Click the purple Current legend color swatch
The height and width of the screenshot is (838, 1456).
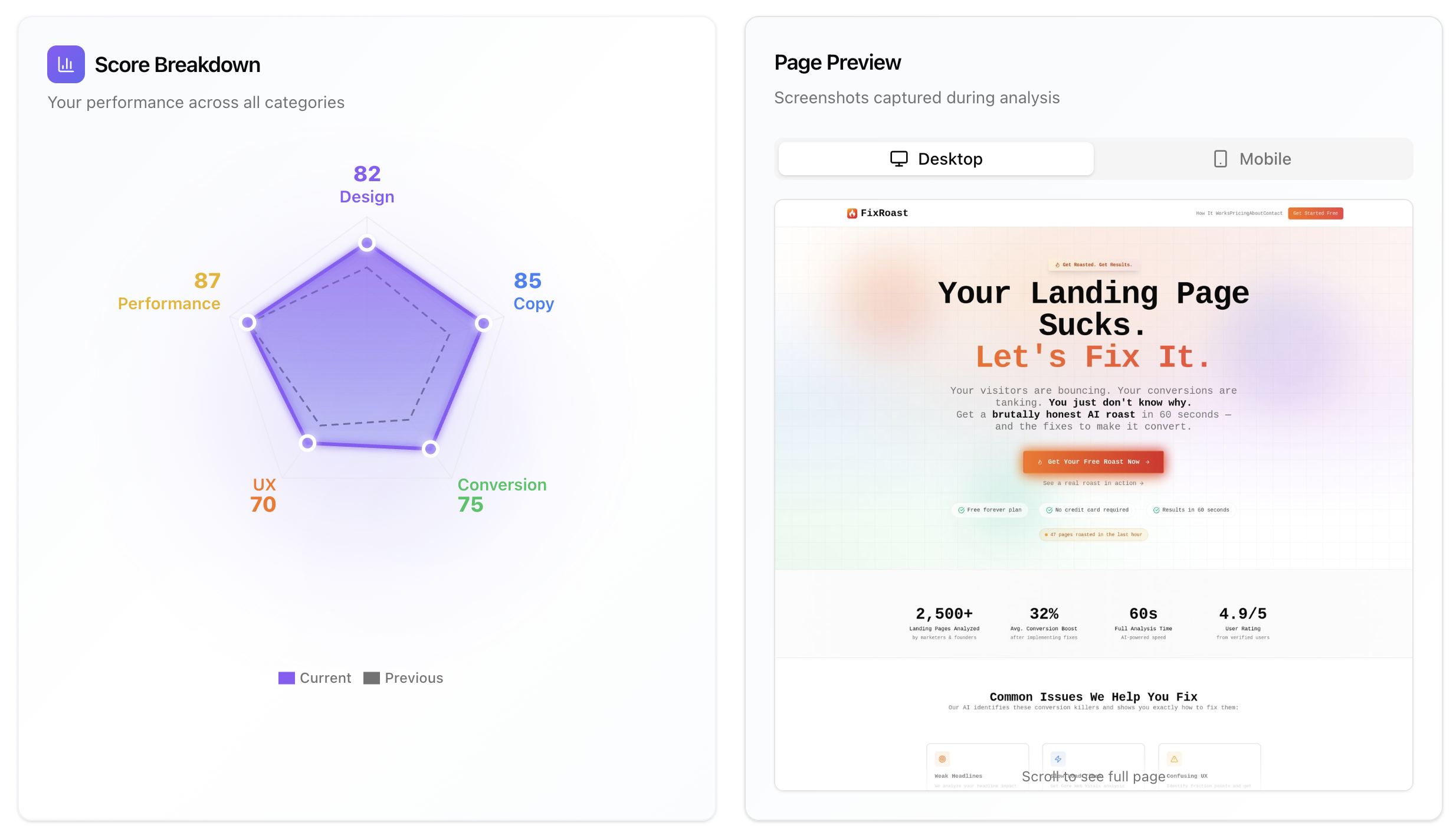(286, 678)
